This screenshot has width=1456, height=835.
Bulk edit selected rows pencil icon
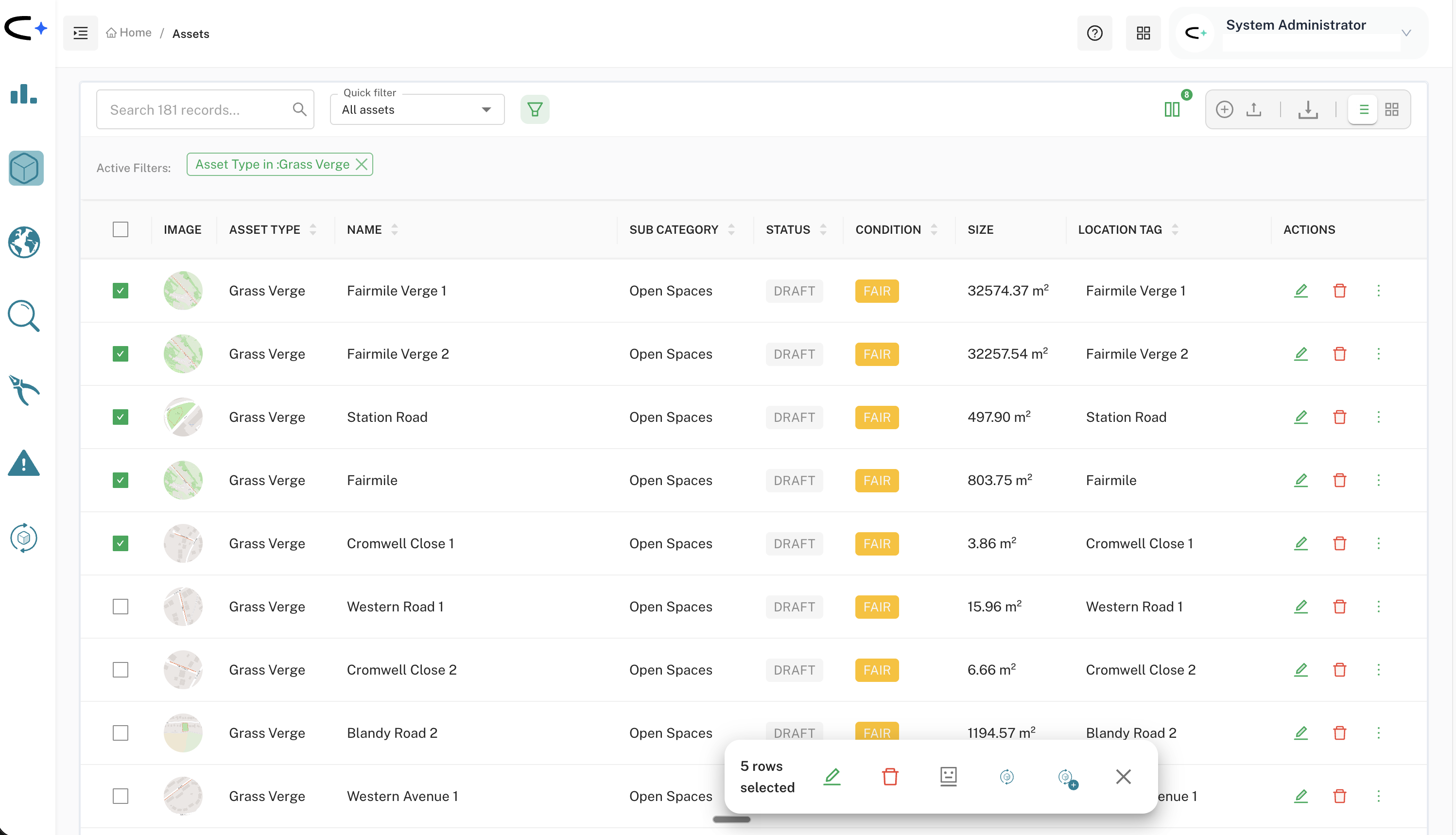click(x=832, y=777)
